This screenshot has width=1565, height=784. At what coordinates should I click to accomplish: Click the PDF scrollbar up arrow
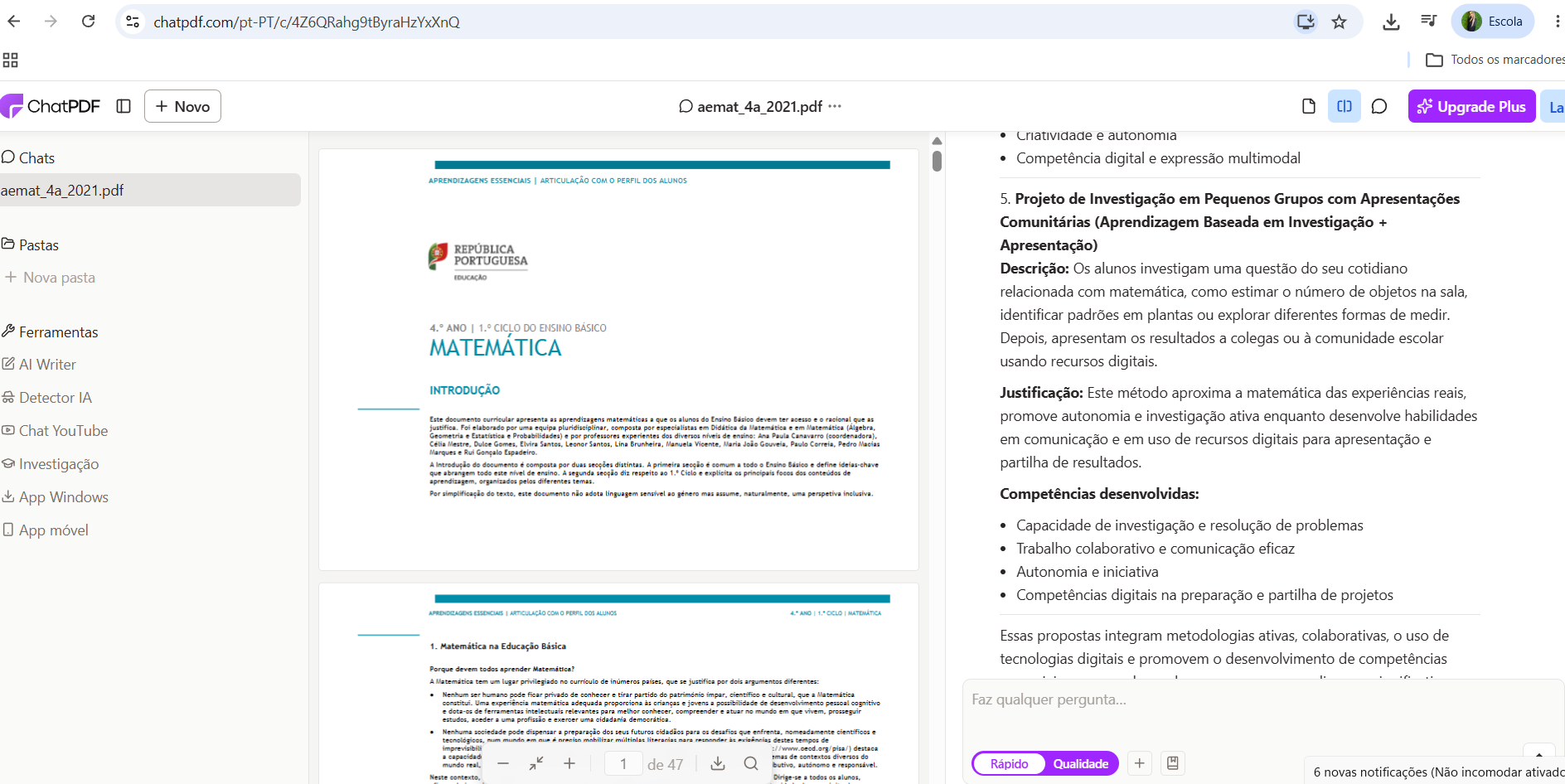[x=937, y=140]
